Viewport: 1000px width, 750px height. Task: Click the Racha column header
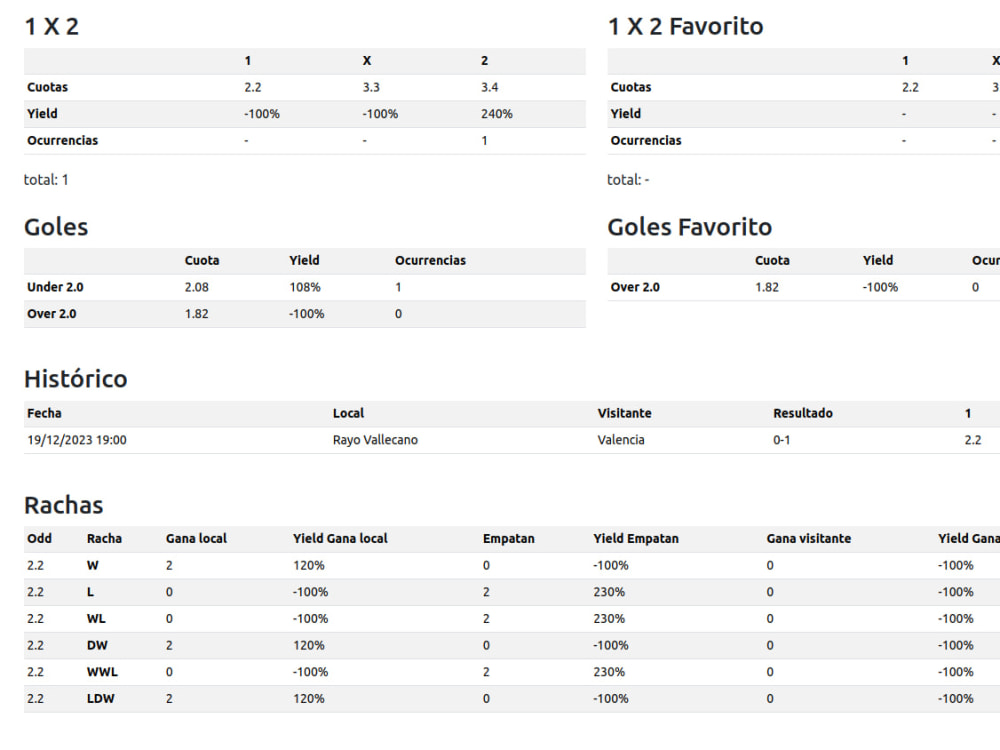point(104,539)
